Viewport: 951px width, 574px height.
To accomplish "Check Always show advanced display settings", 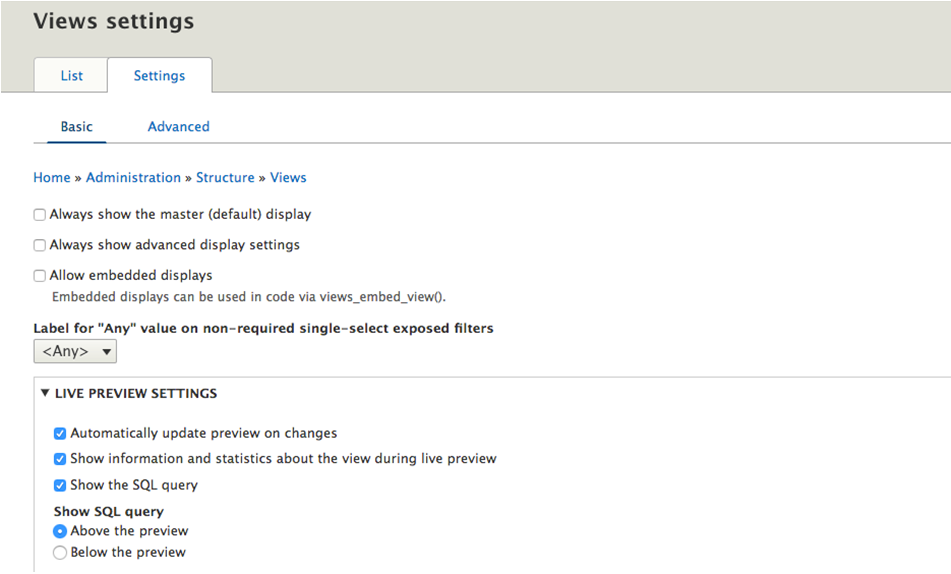I will pos(40,245).
